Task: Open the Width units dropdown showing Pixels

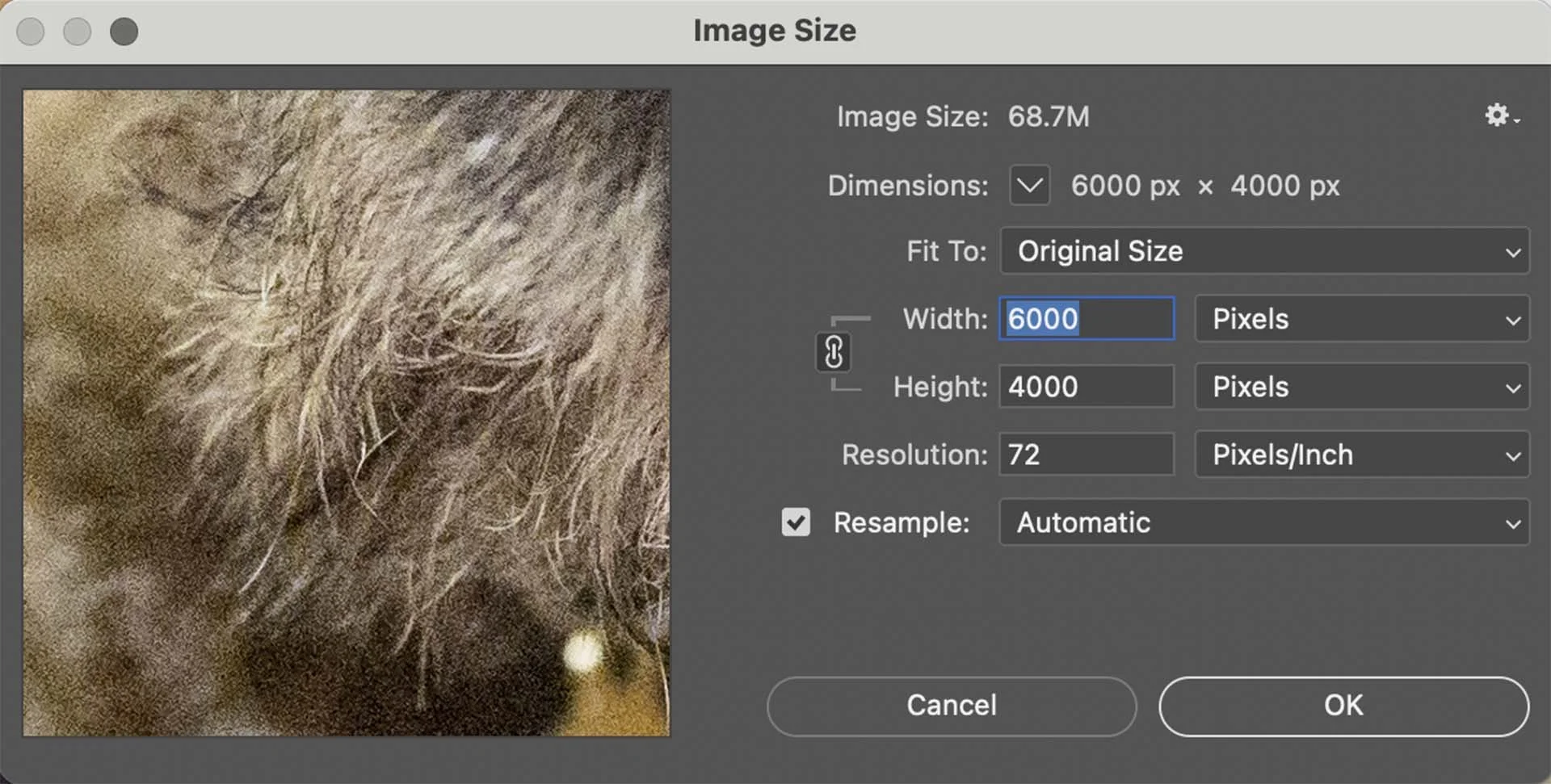Action: pyautogui.click(x=1360, y=319)
